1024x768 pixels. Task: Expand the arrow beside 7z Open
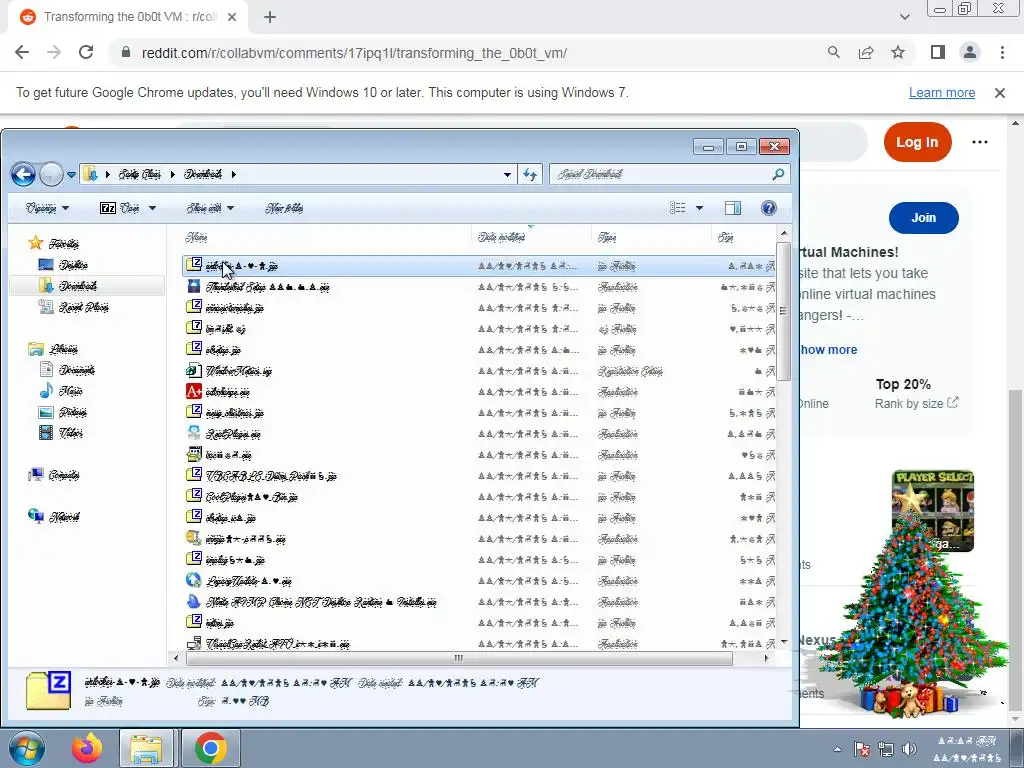[x=152, y=208]
